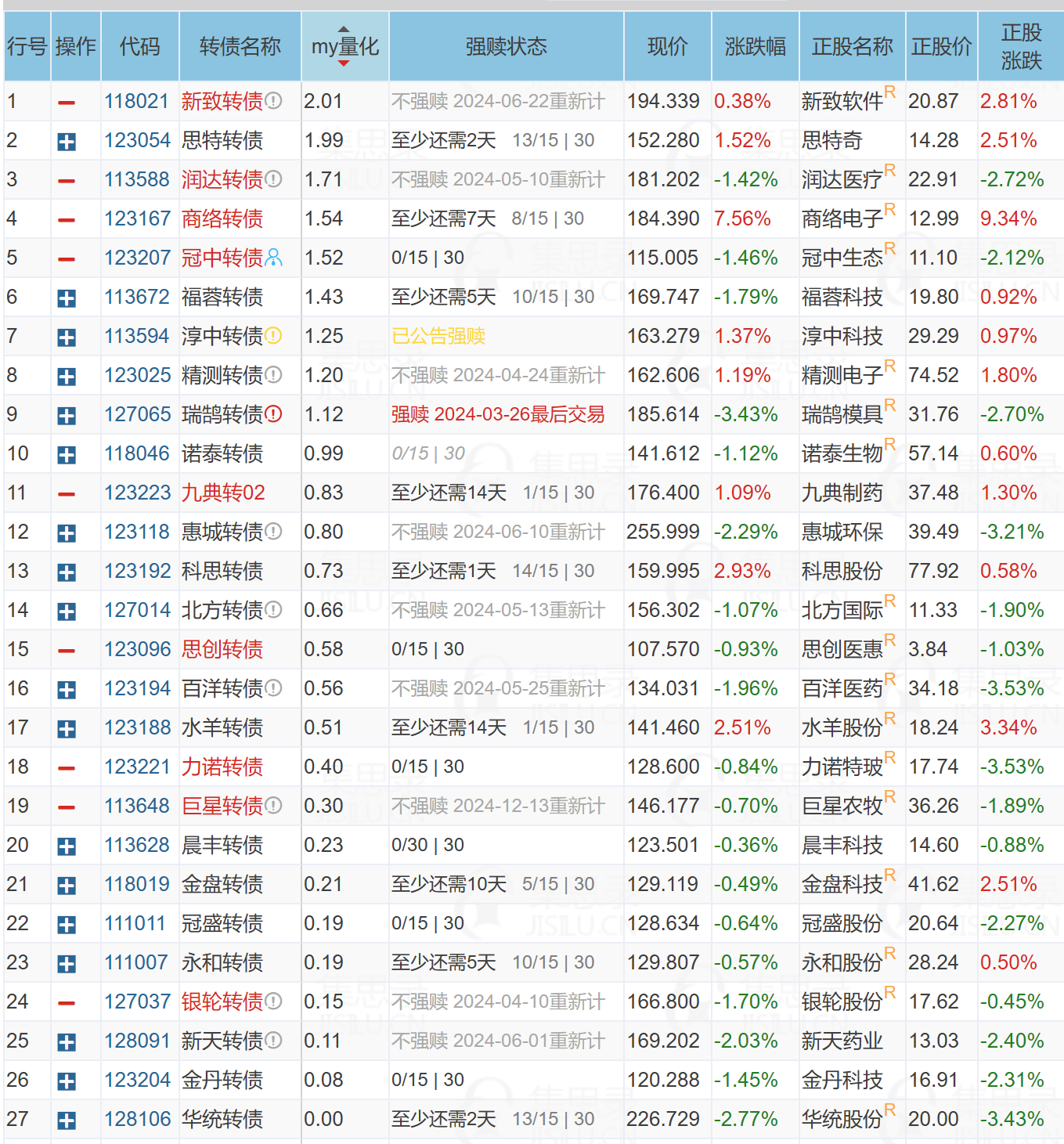
Task: Click the 正股名称 column header
Action: [x=853, y=46]
